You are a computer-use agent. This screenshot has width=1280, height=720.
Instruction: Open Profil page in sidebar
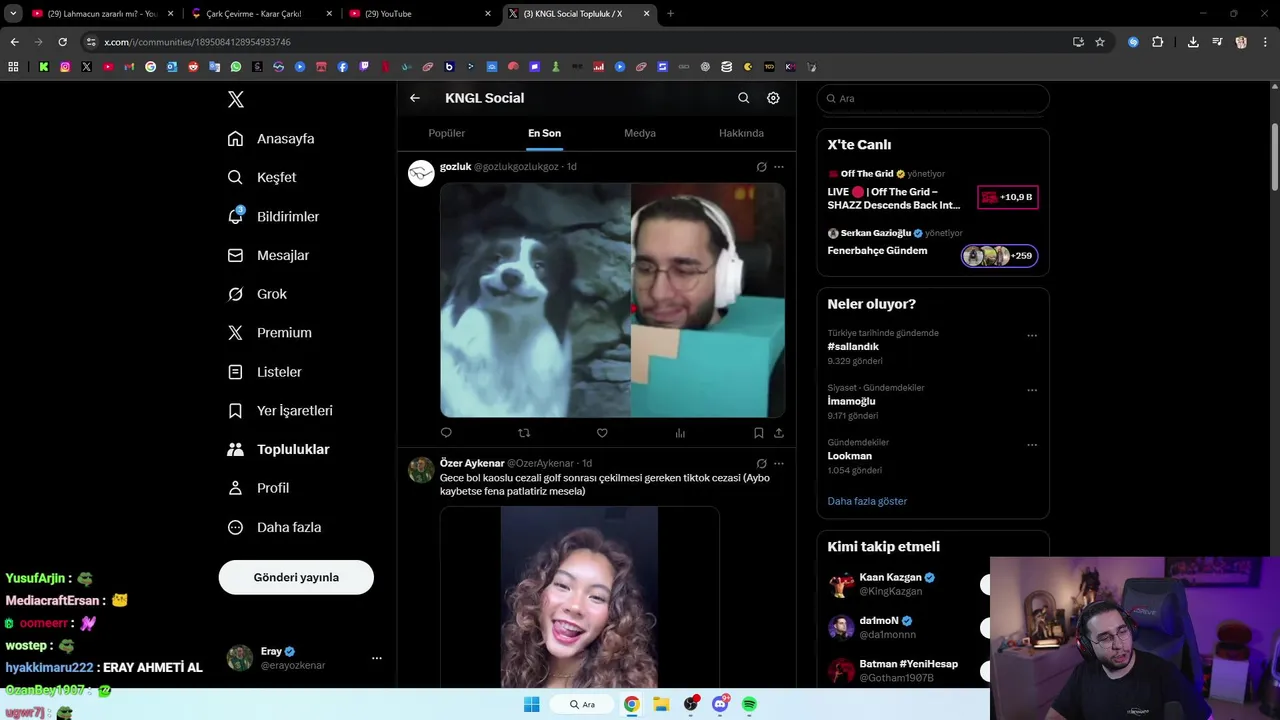258,488
